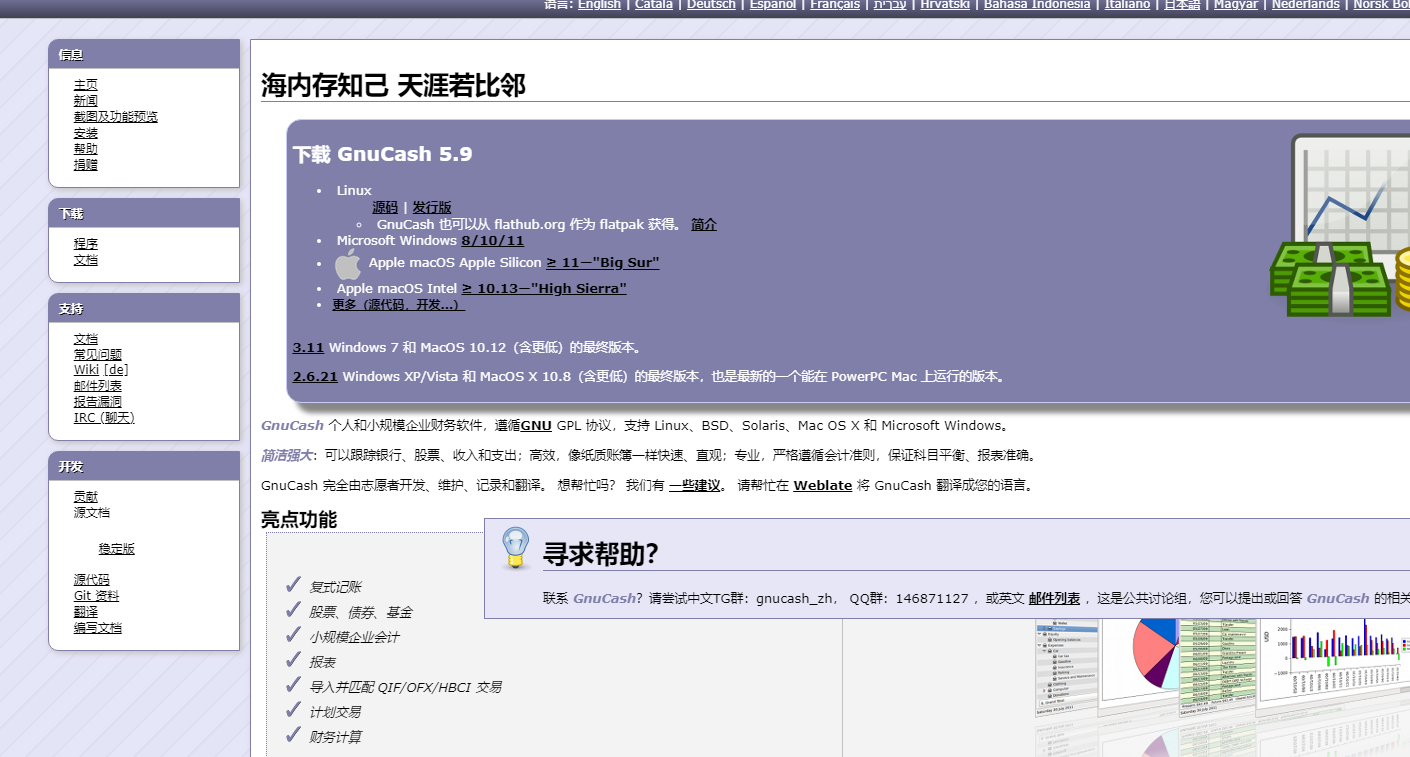Click the GnuCash chart-and-money logo image
This screenshot has height=757, width=1410.
tap(1340, 226)
